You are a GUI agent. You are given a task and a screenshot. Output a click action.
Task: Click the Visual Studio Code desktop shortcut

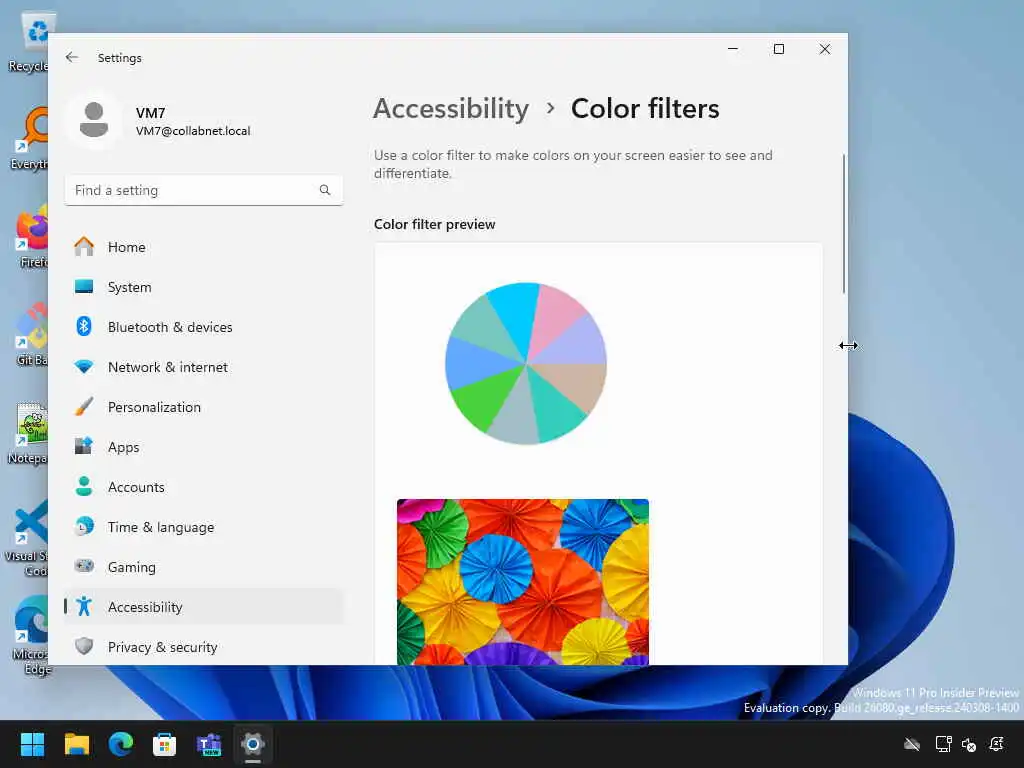[x=27, y=538]
